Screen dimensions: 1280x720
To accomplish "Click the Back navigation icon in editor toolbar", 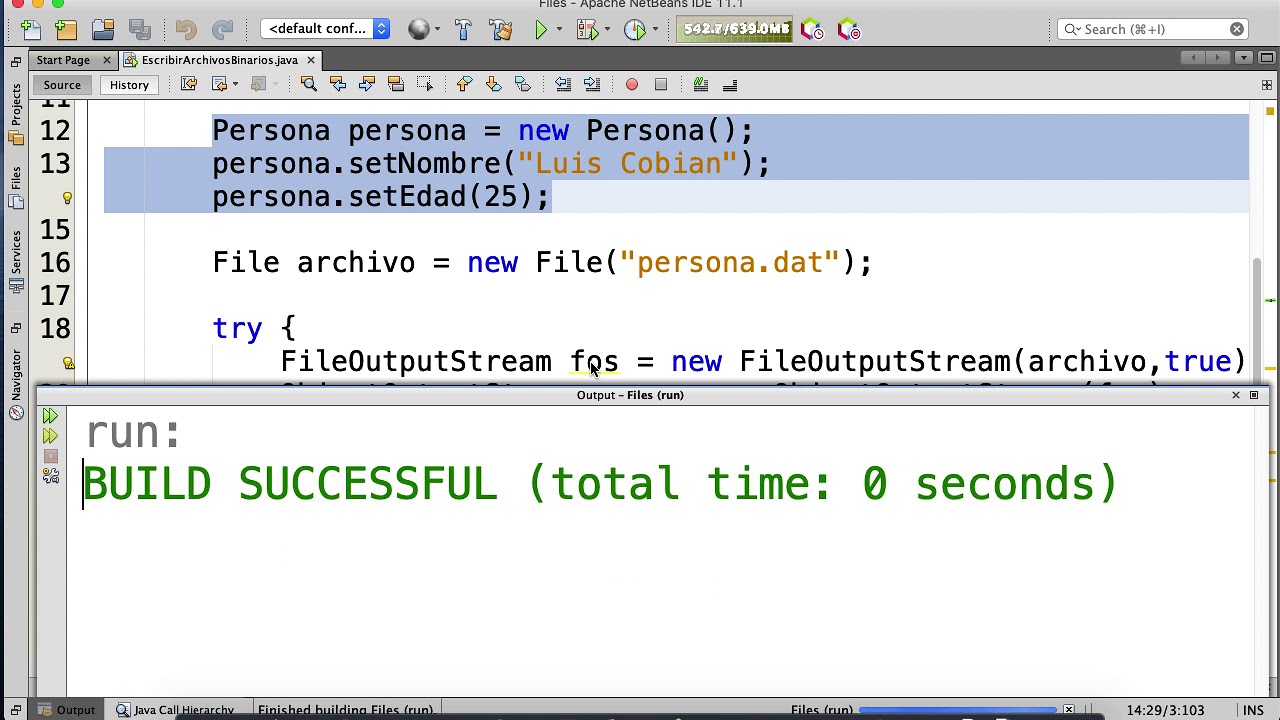I will click(219, 85).
